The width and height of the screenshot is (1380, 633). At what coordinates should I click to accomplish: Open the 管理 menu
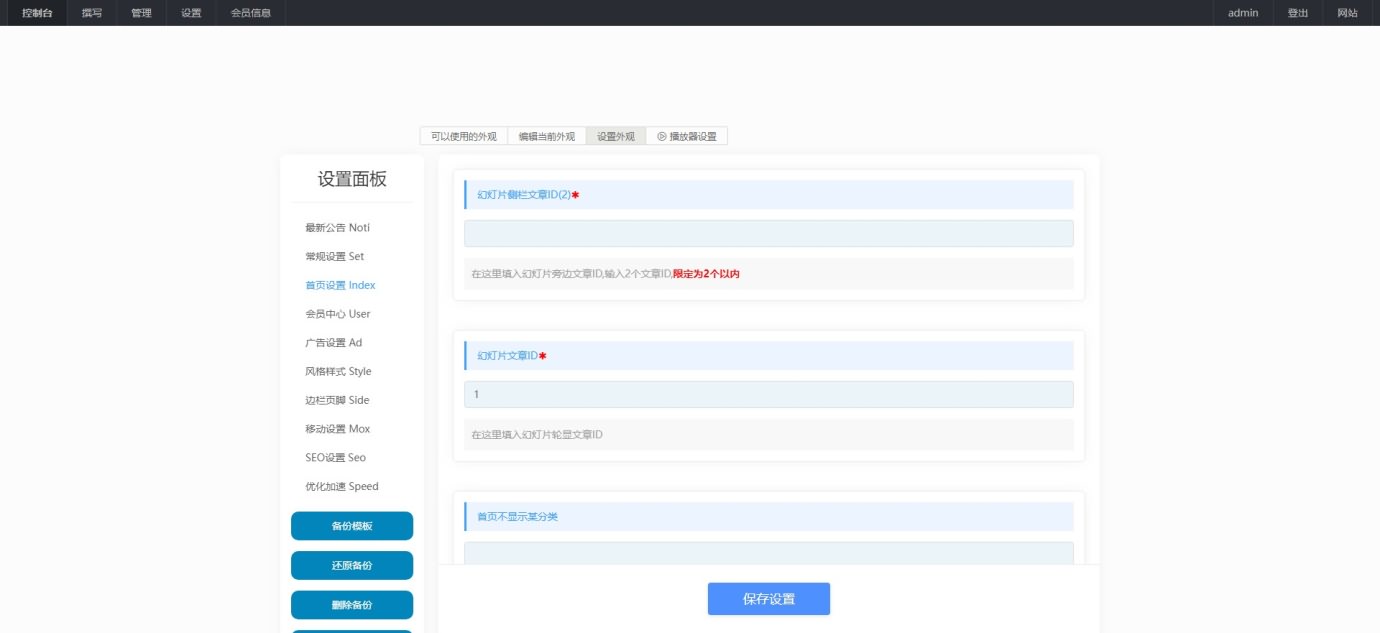pos(141,13)
